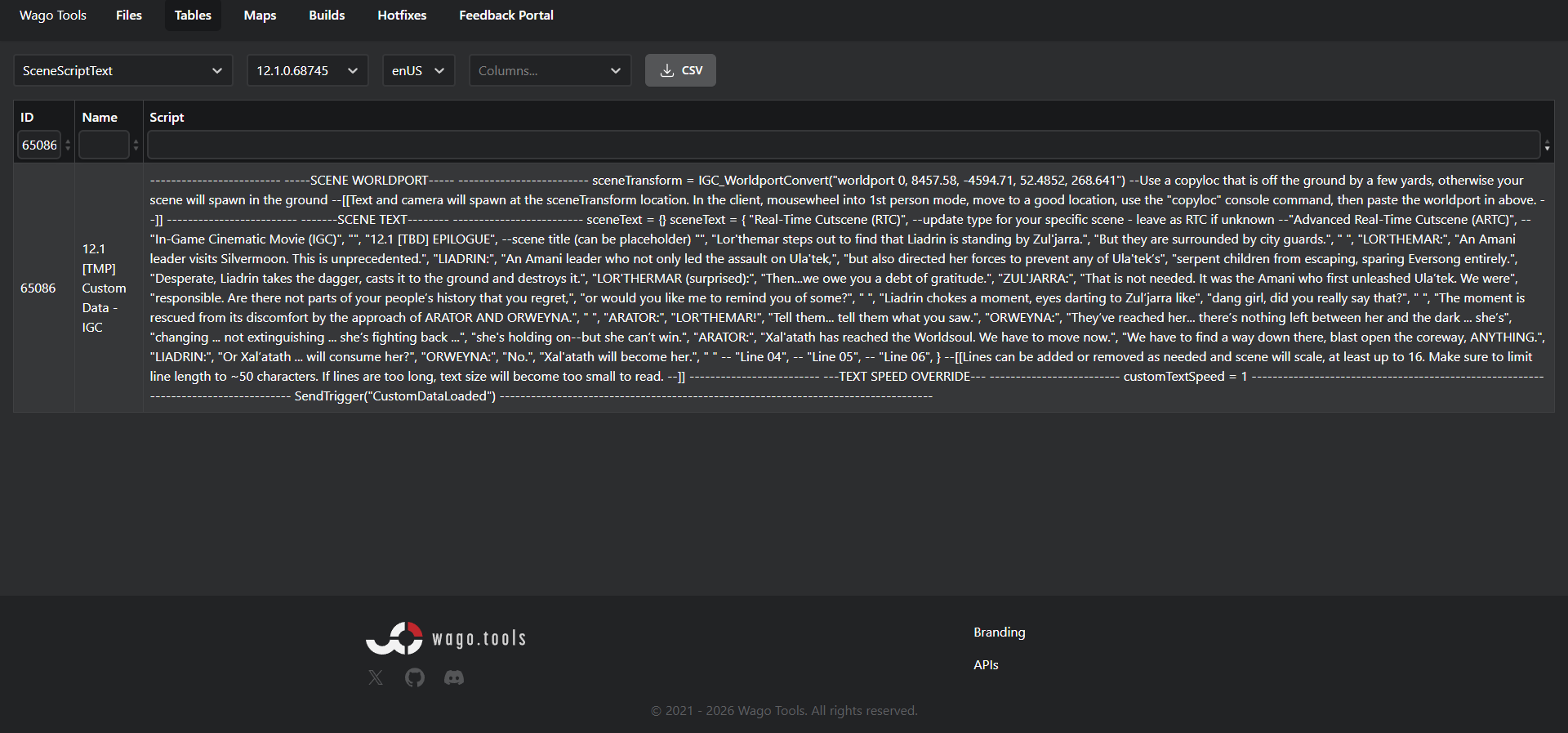Open the 12.1.0.68745 build dropdown

[x=308, y=70]
